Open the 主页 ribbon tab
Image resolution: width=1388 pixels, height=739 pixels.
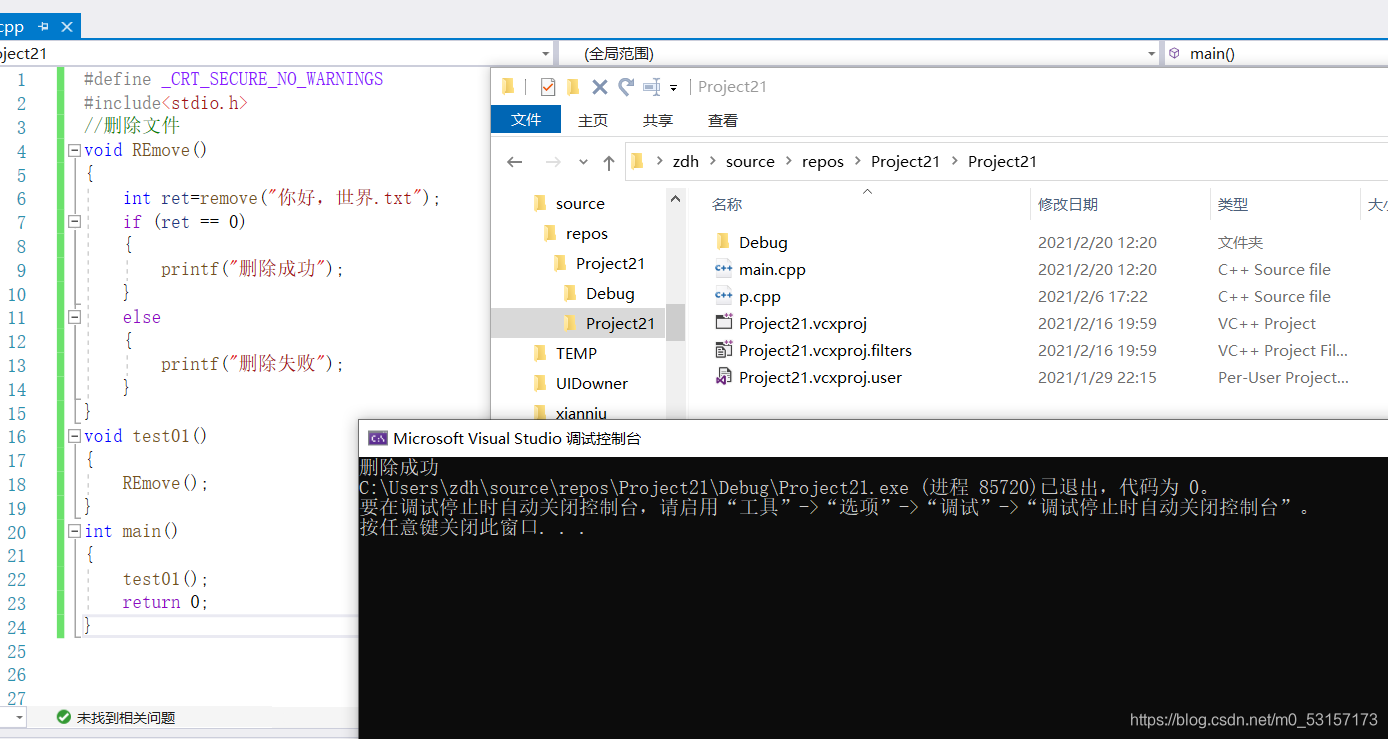coord(593,120)
